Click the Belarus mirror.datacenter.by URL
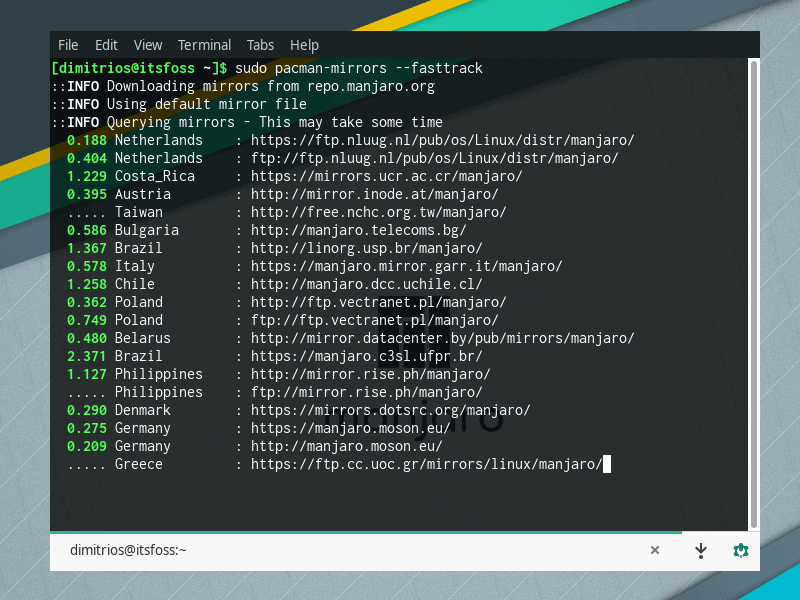 point(442,338)
